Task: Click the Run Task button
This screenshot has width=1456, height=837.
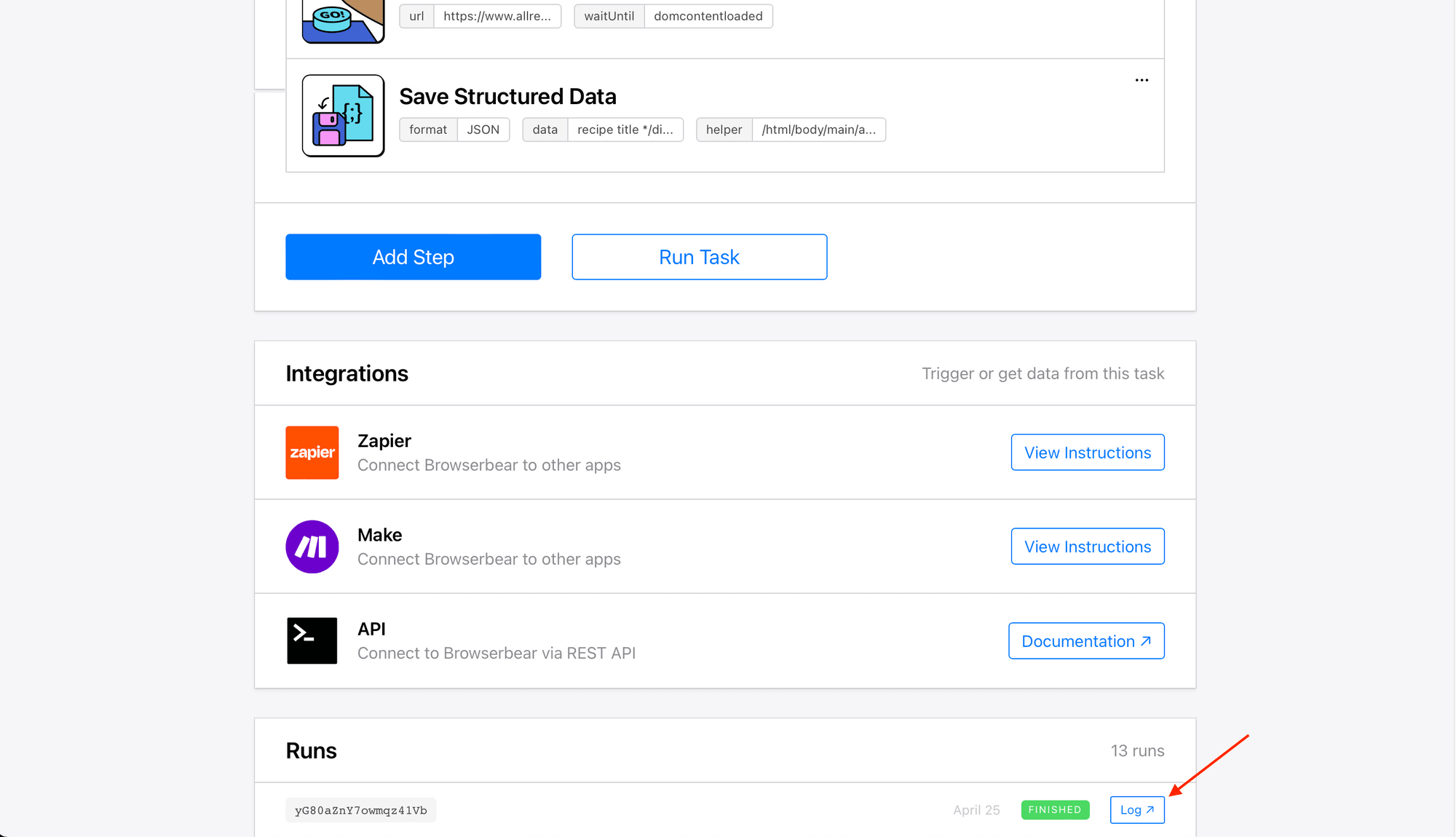Action: tap(699, 257)
